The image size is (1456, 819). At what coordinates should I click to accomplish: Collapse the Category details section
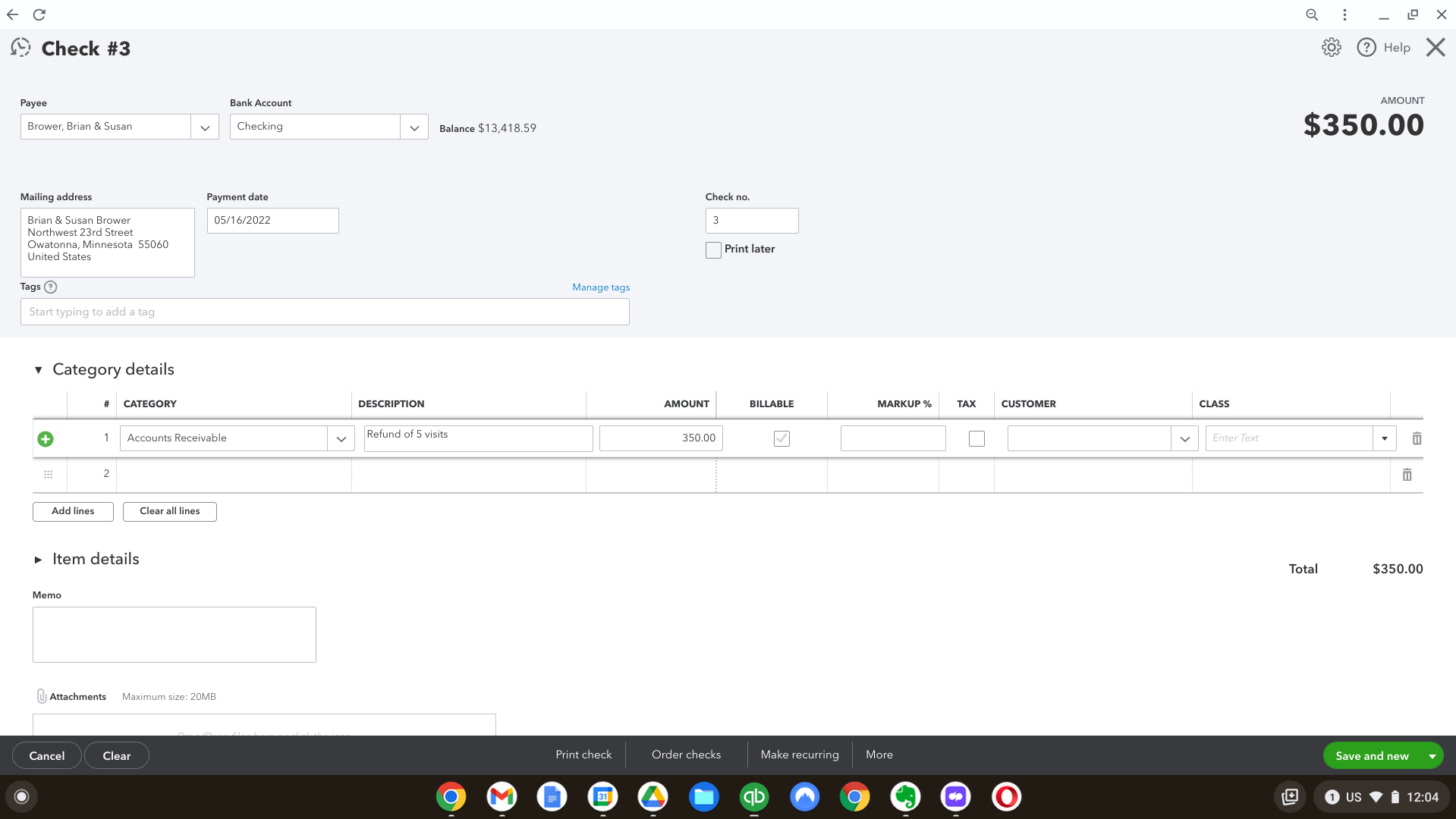click(38, 370)
